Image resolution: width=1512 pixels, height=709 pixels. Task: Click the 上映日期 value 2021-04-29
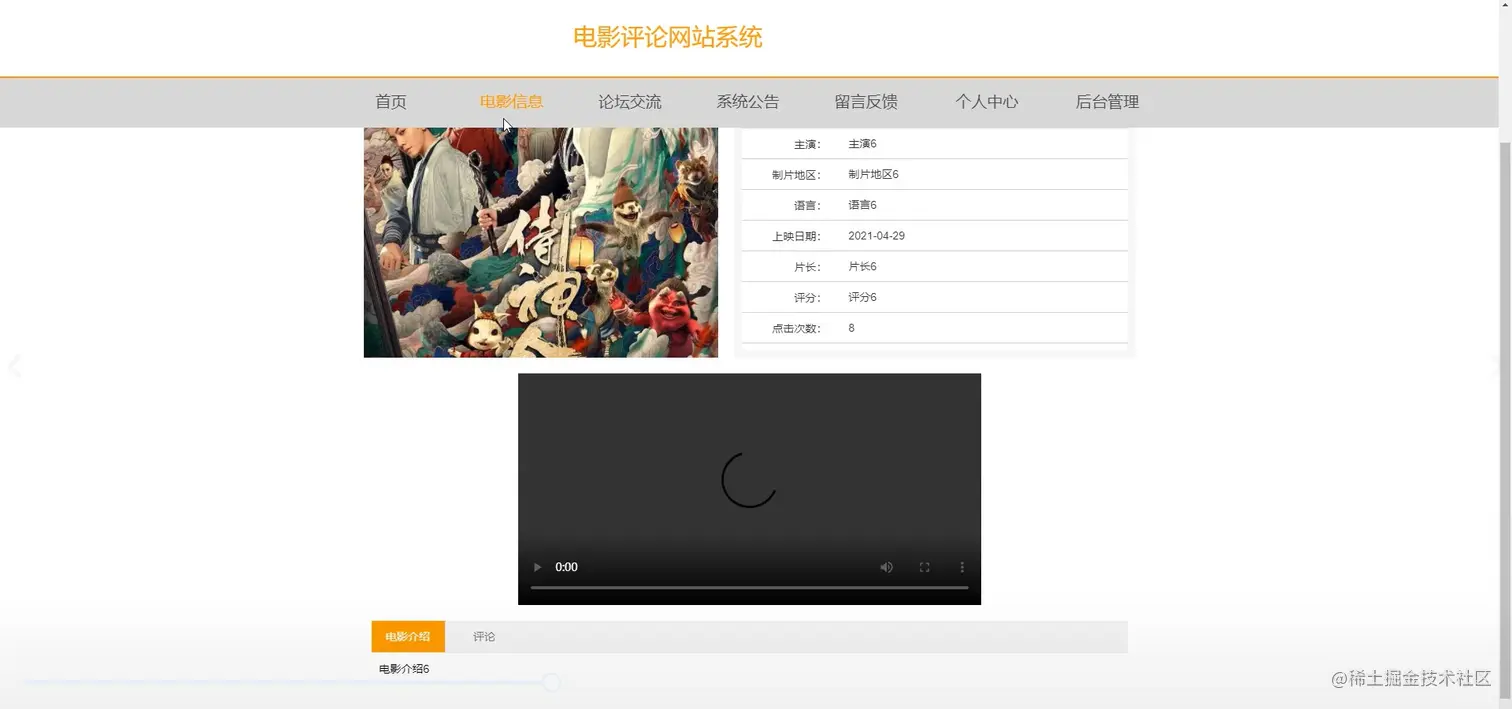[x=877, y=236]
